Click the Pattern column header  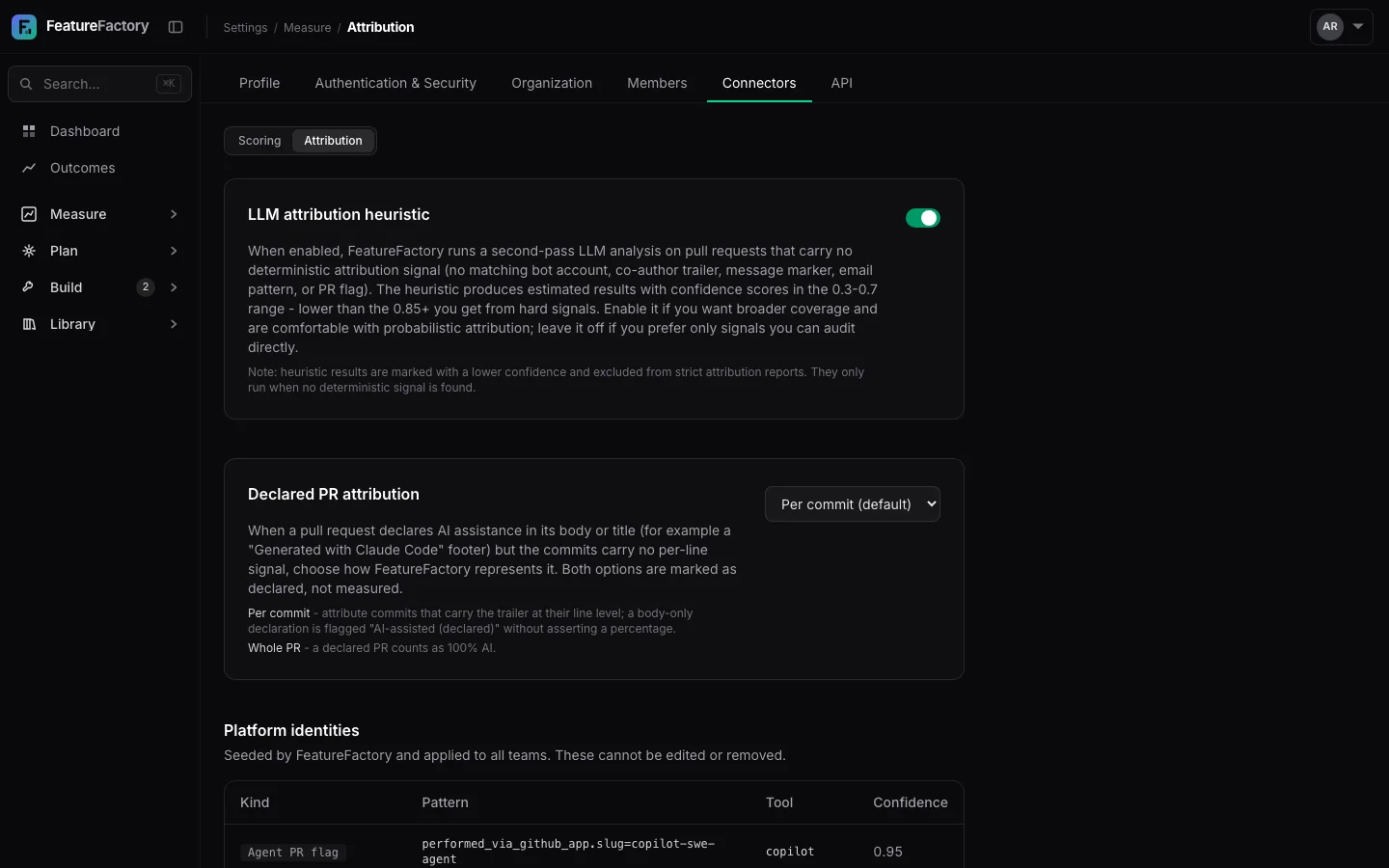(445, 802)
